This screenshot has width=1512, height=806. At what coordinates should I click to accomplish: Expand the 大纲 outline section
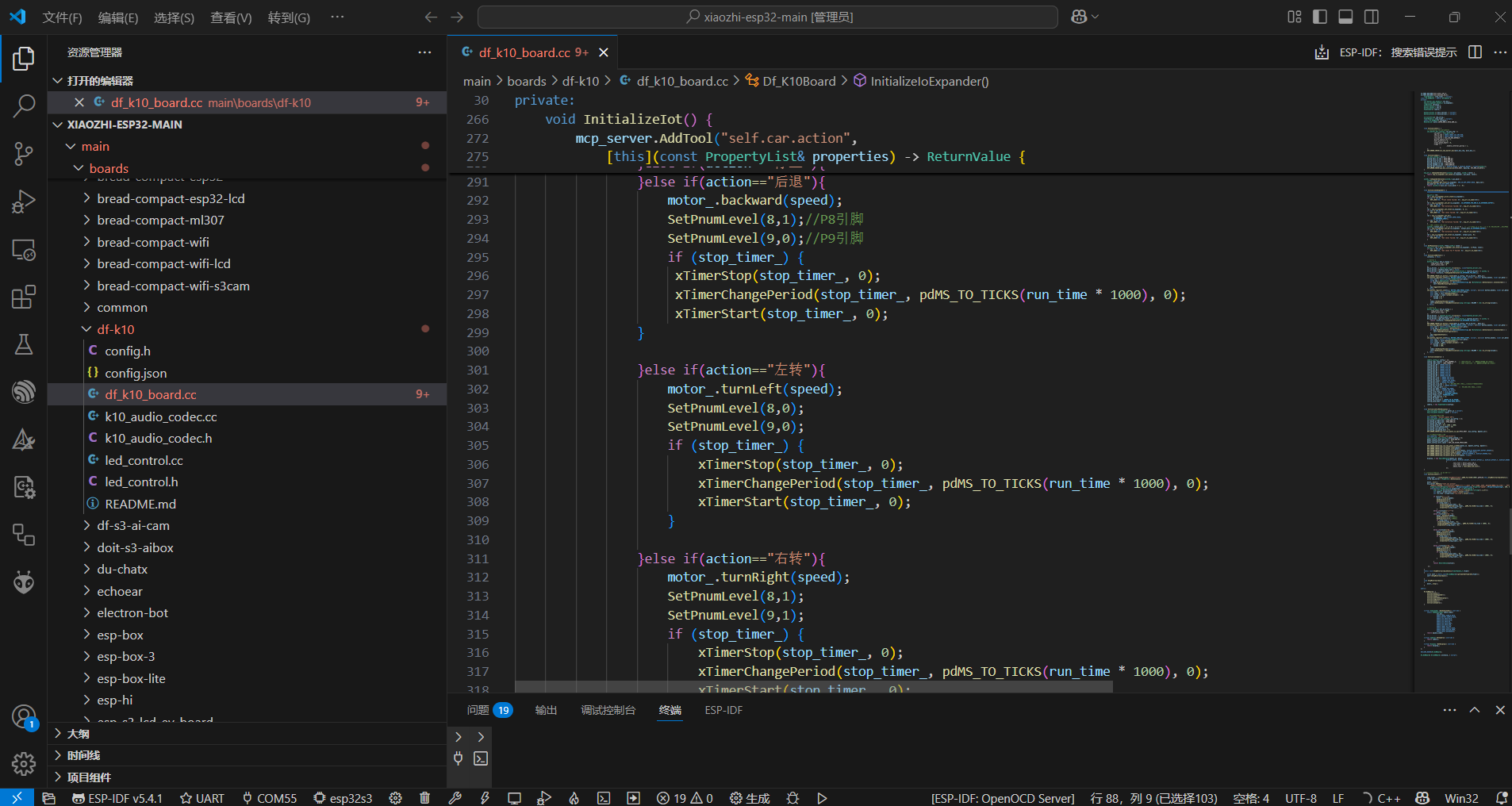79,734
